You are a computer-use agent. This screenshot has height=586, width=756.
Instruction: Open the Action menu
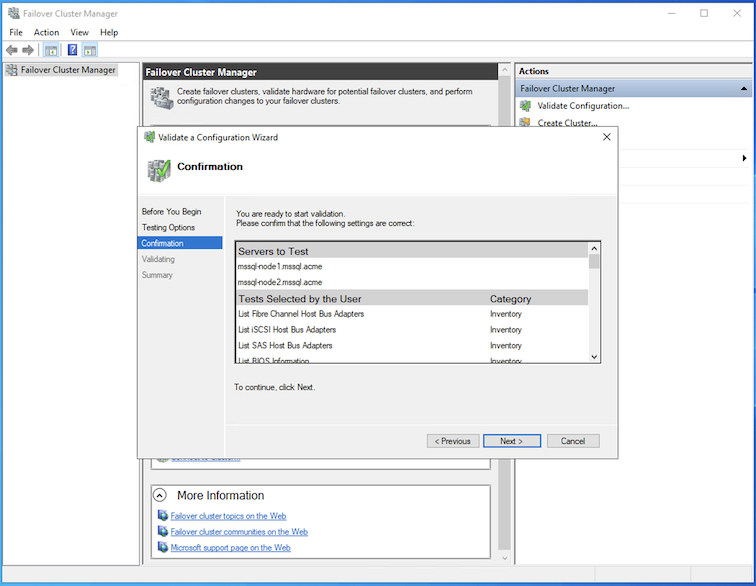(x=46, y=32)
